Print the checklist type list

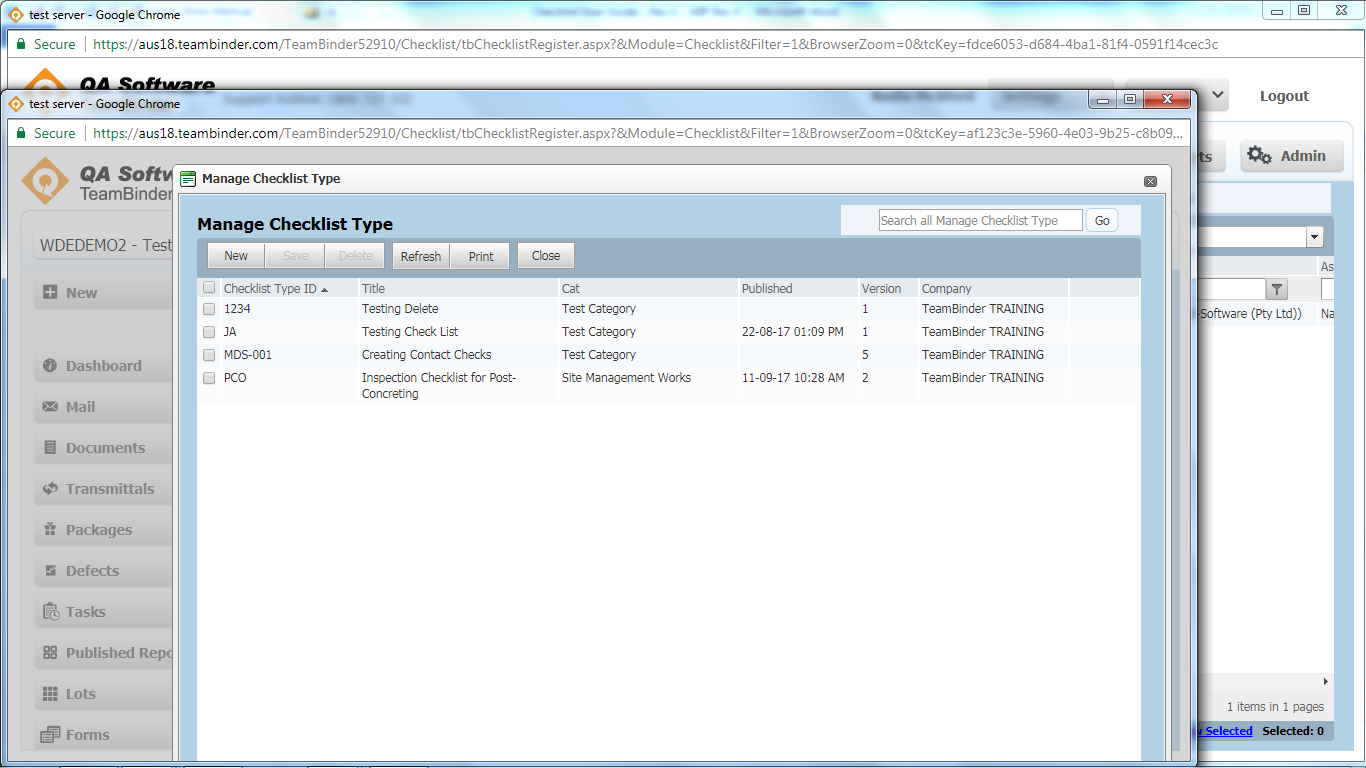481,256
